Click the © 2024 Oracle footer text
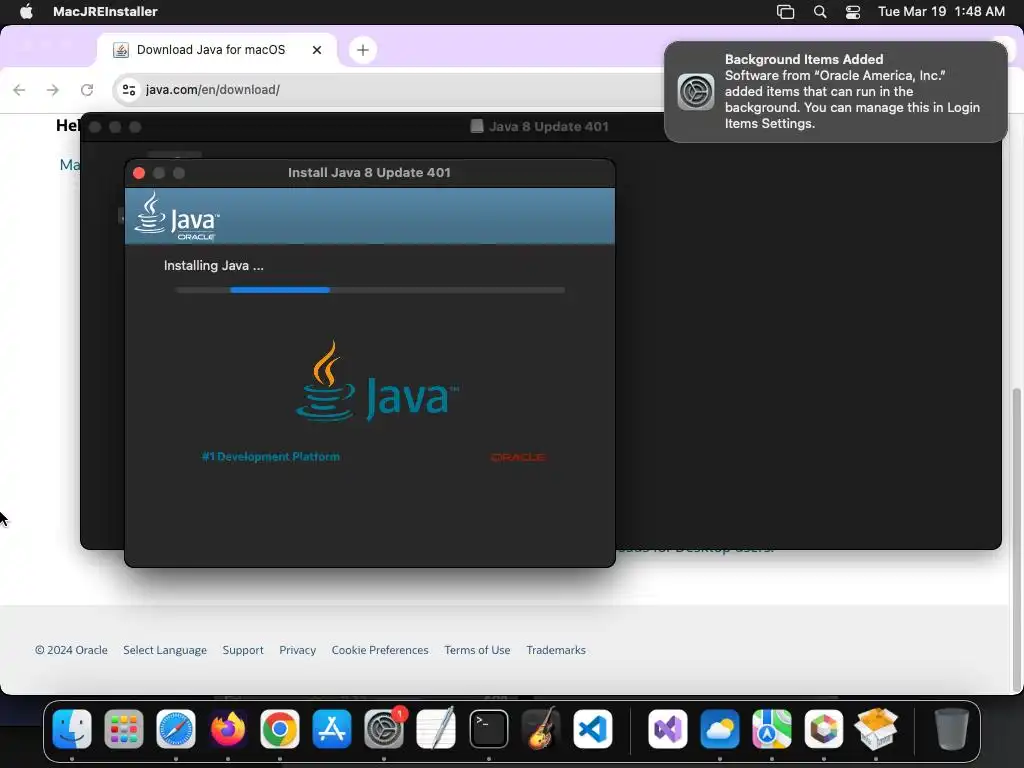Image resolution: width=1024 pixels, height=768 pixels. click(71, 650)
